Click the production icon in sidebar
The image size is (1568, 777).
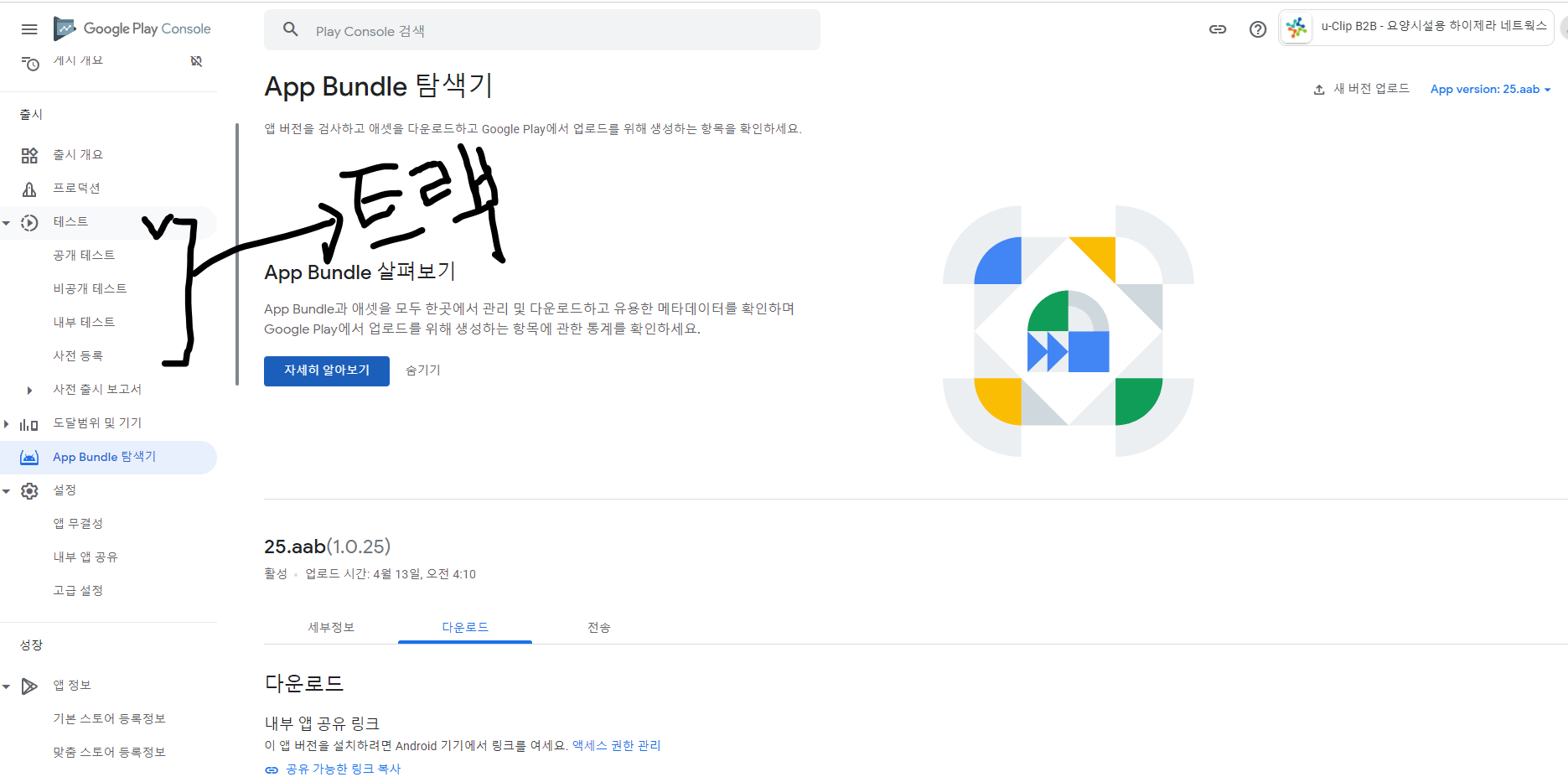coord(29,189)
